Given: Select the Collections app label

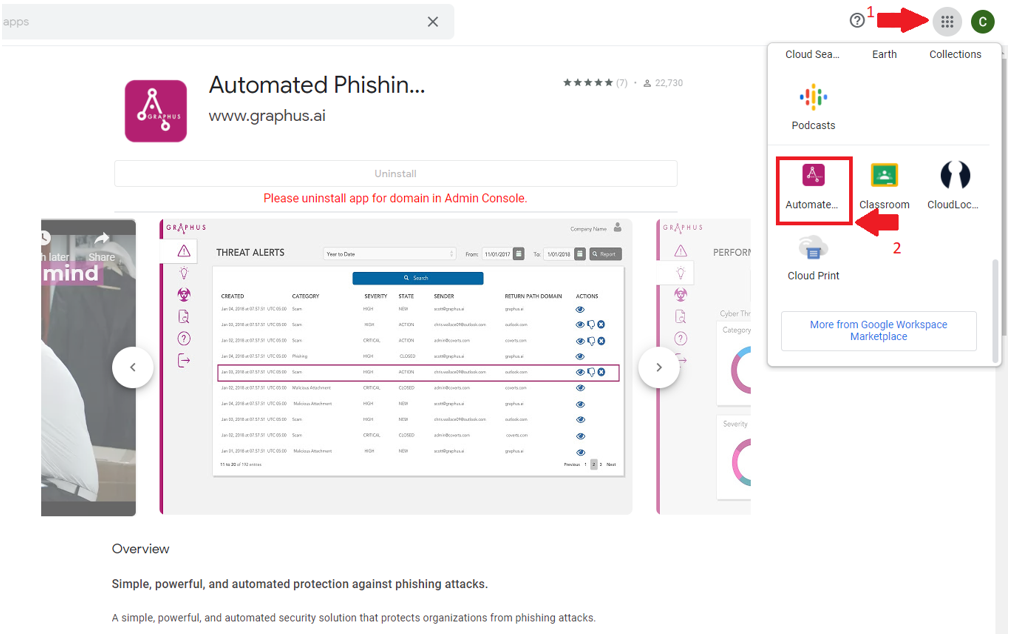Looking at the screenshot, I should pos(955,54).
